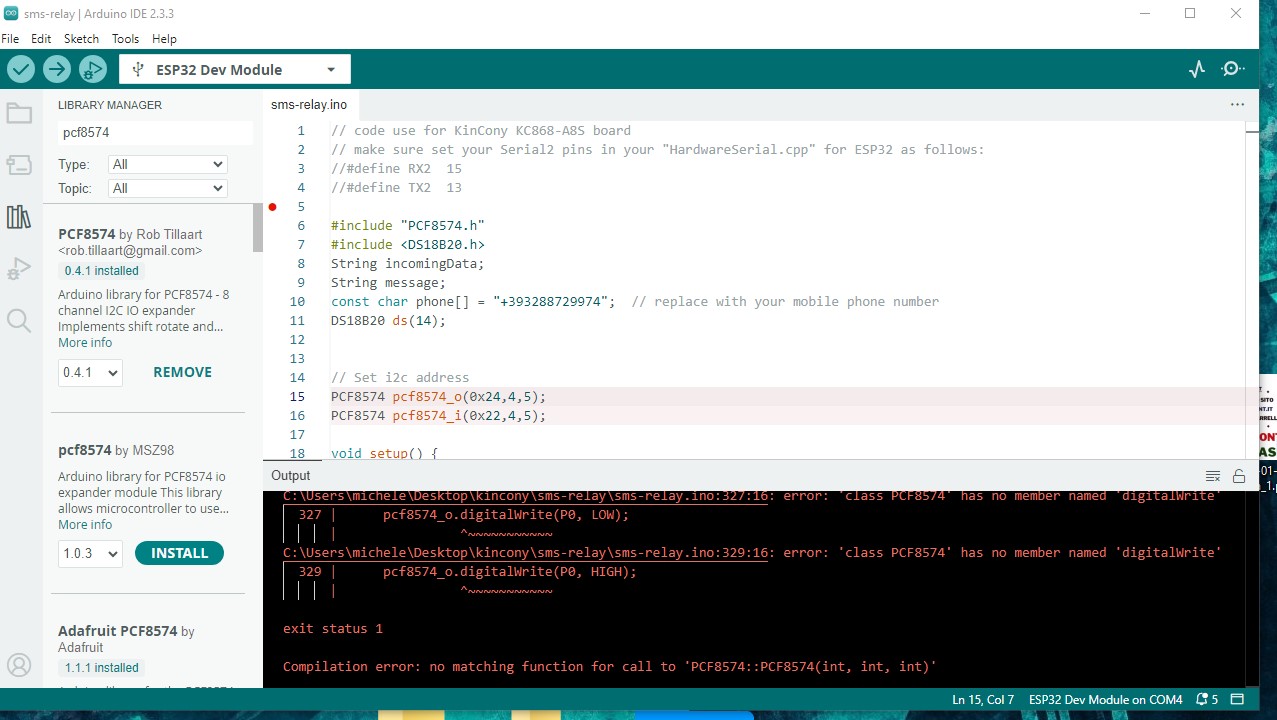Open the Boards Manager sidebar icon

pyautogui.click(x=19, y=165)
